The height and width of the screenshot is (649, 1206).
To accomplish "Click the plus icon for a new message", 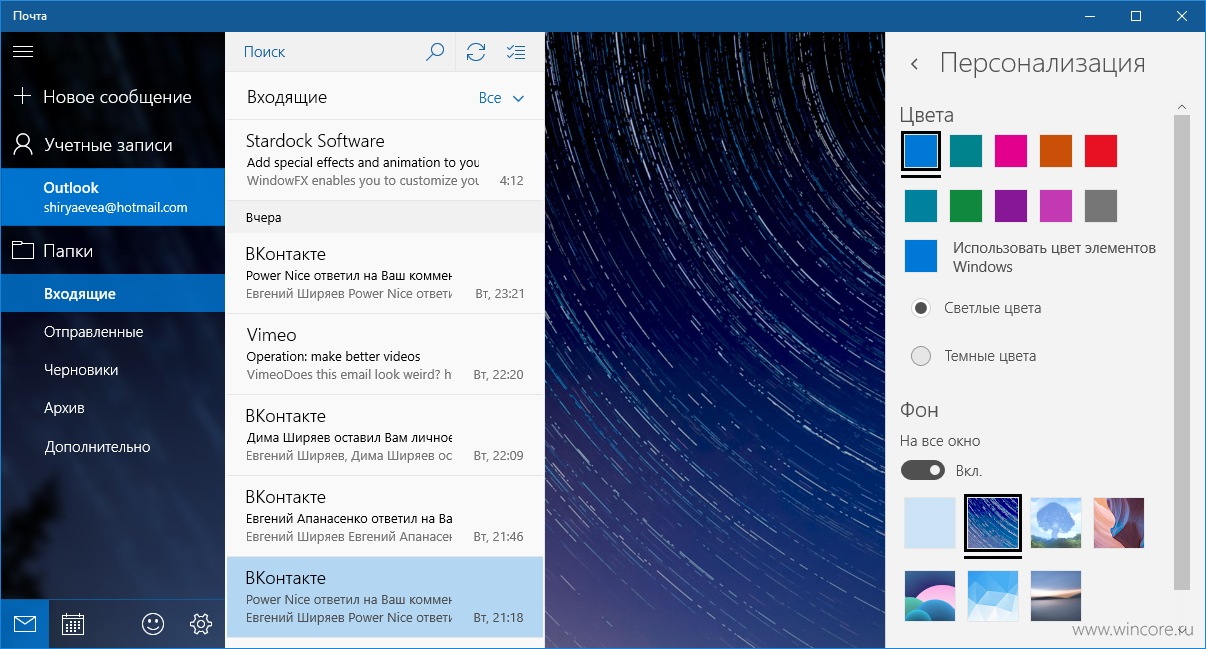I will [22, 97].
